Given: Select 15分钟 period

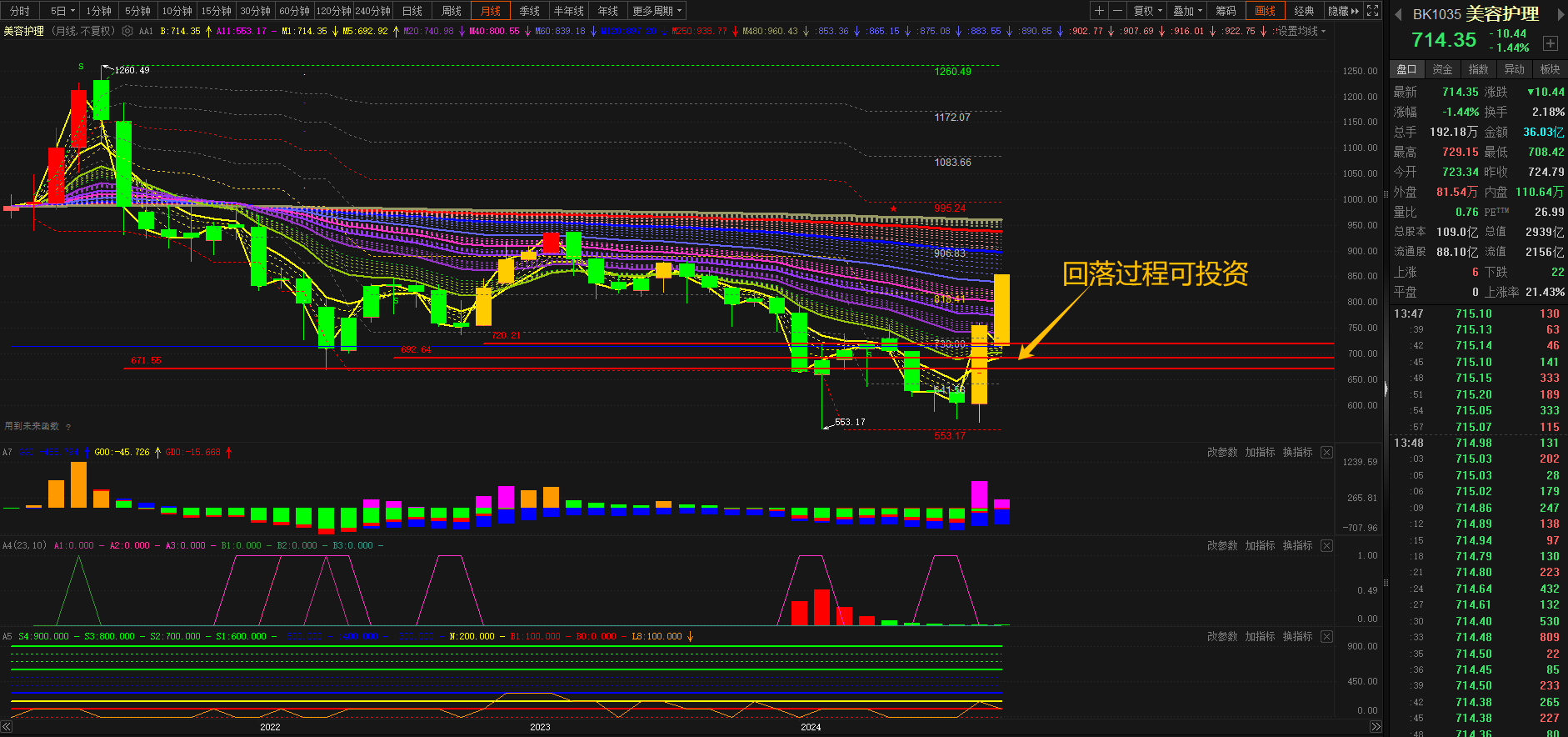Looking at the screenshot, I should [x=217, y=11].
